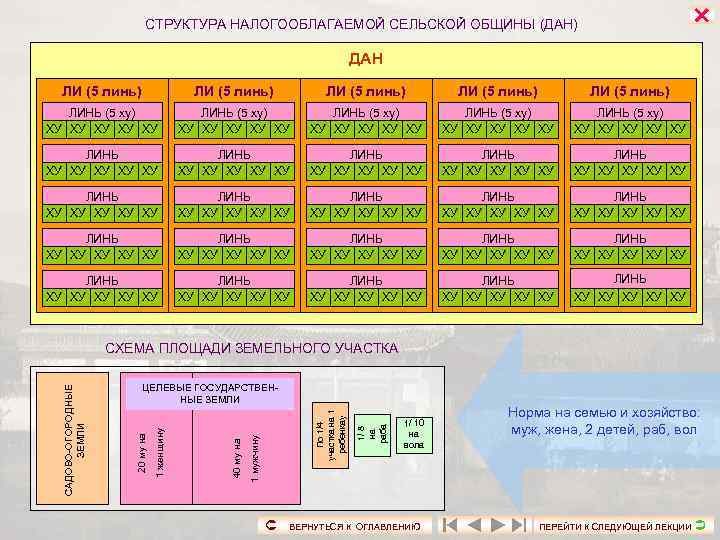Image resolution: width=720 pixels, height=540 pixels.
Task: Select the 40 му на 1 мужчину block
Action: 247,457
